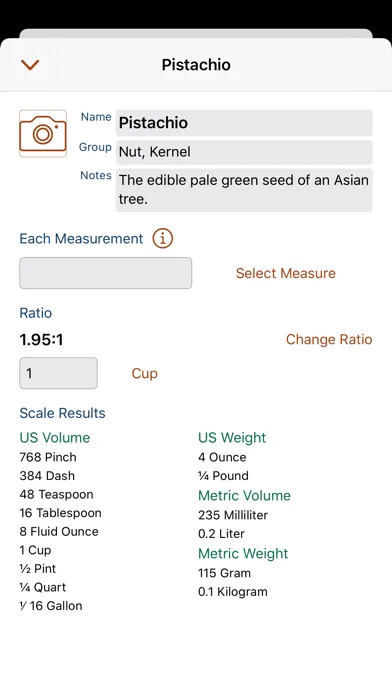Select the 115 Gram result
The height and width of the screenshot is (696, 392).
(x=224, y=573)
